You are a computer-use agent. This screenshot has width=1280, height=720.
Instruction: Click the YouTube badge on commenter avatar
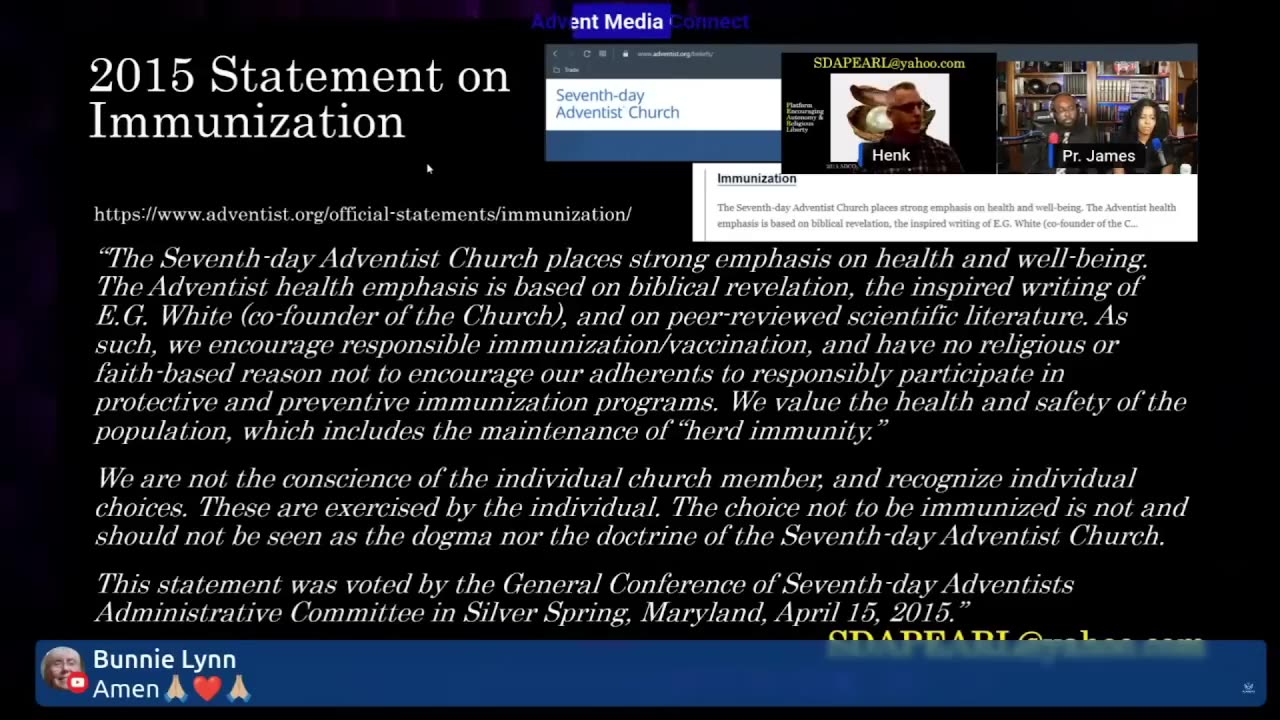point(77,683)
